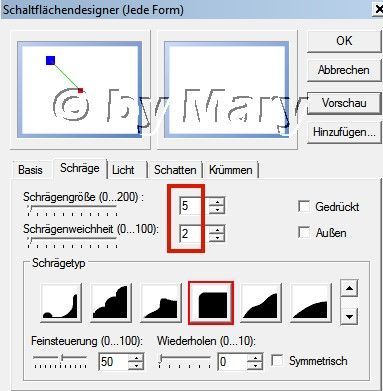383x391 pixels.
Task: Select the second stepped-cloud bevel type
Action: tap(111, 303)
